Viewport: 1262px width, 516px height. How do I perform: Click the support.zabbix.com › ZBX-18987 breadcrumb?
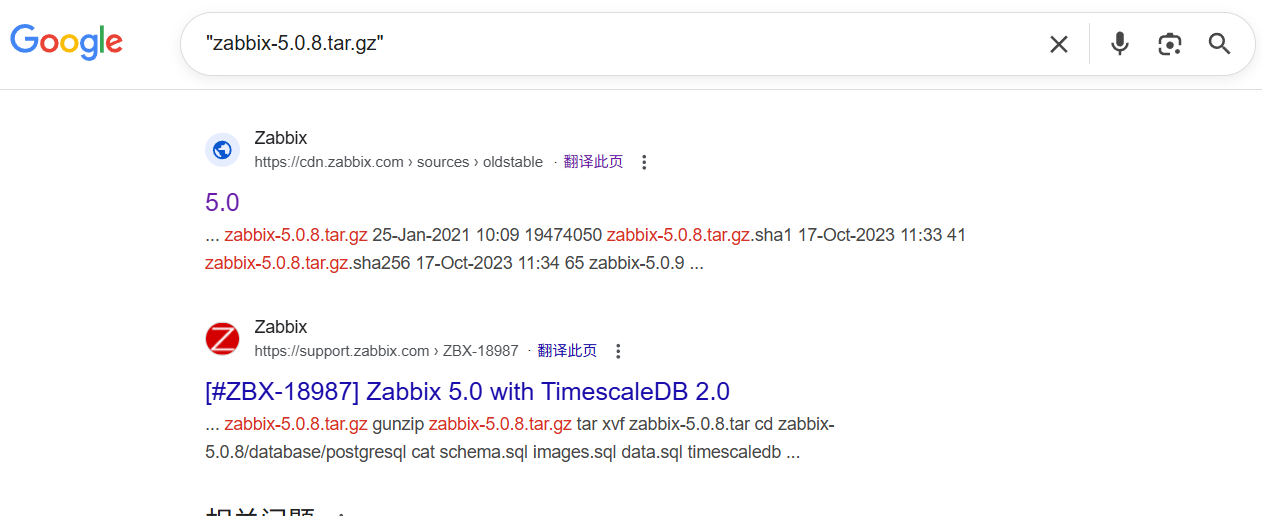(x=386, y=351)
